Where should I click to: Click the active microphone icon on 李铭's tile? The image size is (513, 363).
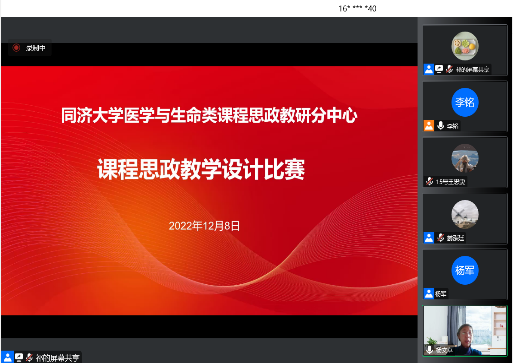pos(440,125)
